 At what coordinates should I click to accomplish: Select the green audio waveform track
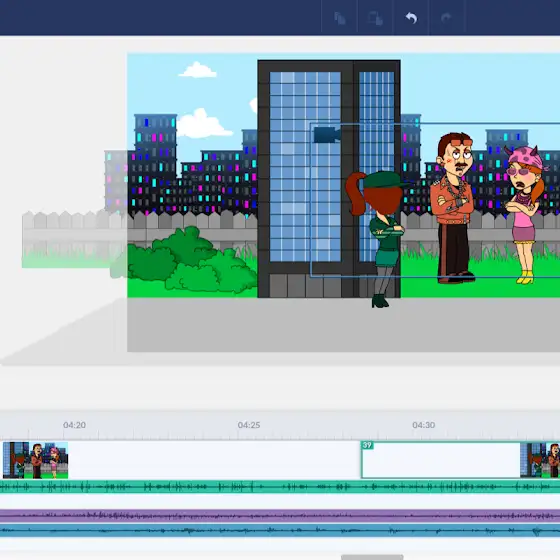280,487
